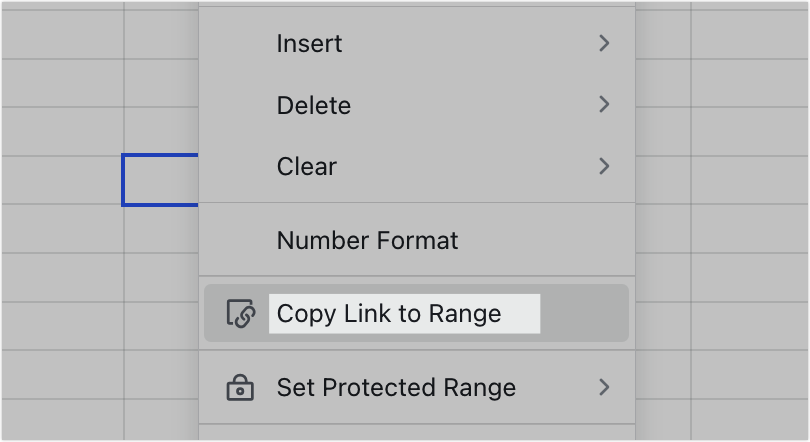Open the Insert submenu
The width and height of the screenshot is (810, 442).
[x=416, y=43]
